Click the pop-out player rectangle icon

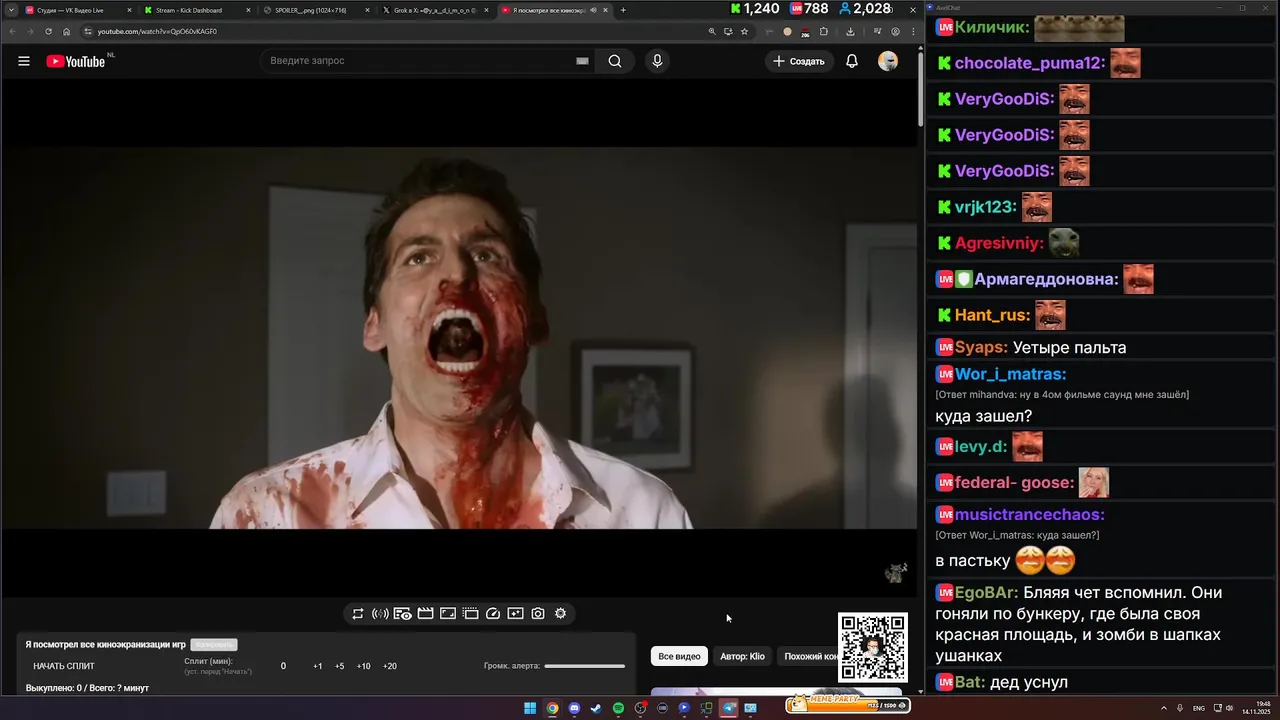click(x=448, y=613)
